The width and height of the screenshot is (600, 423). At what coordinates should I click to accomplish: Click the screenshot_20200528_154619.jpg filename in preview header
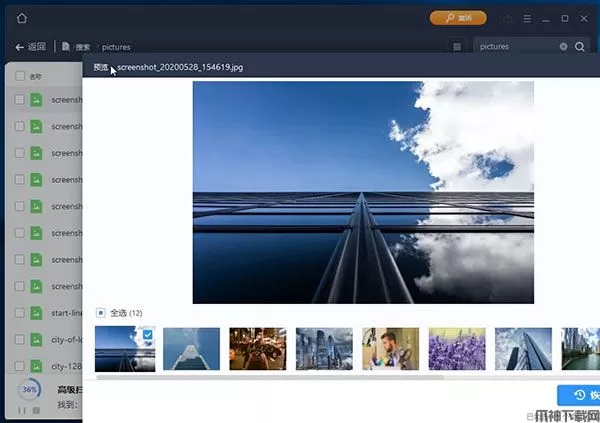tap(180, 67)
